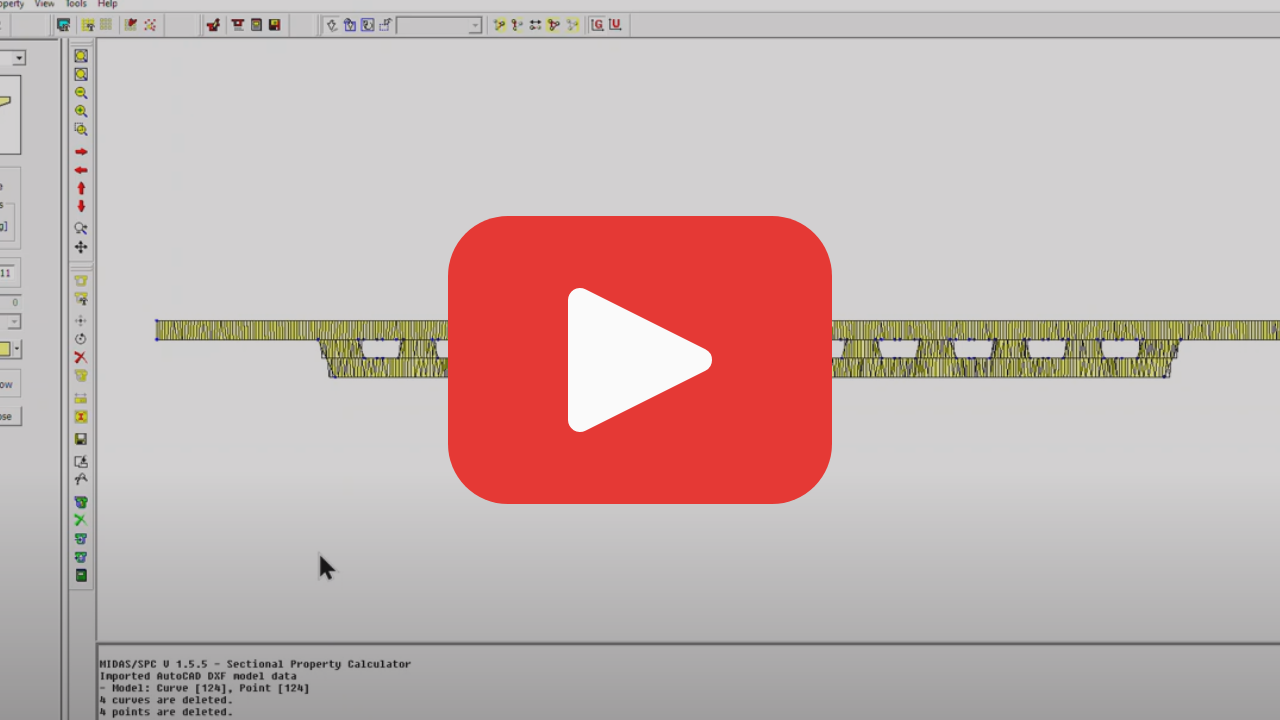Click the '4 curves are deleted.' message line

pyautogui.click(x=166, y=700)
